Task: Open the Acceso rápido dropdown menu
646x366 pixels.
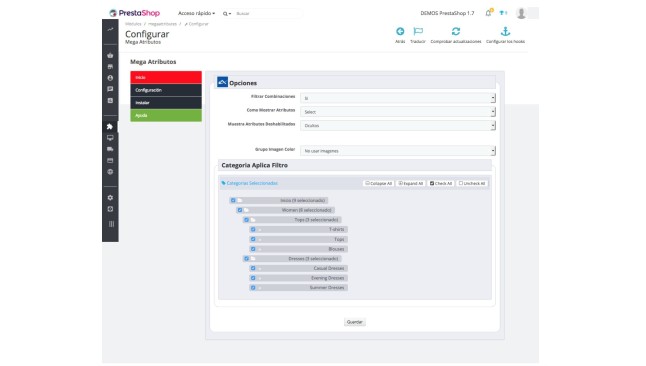Action: [196, 13]
